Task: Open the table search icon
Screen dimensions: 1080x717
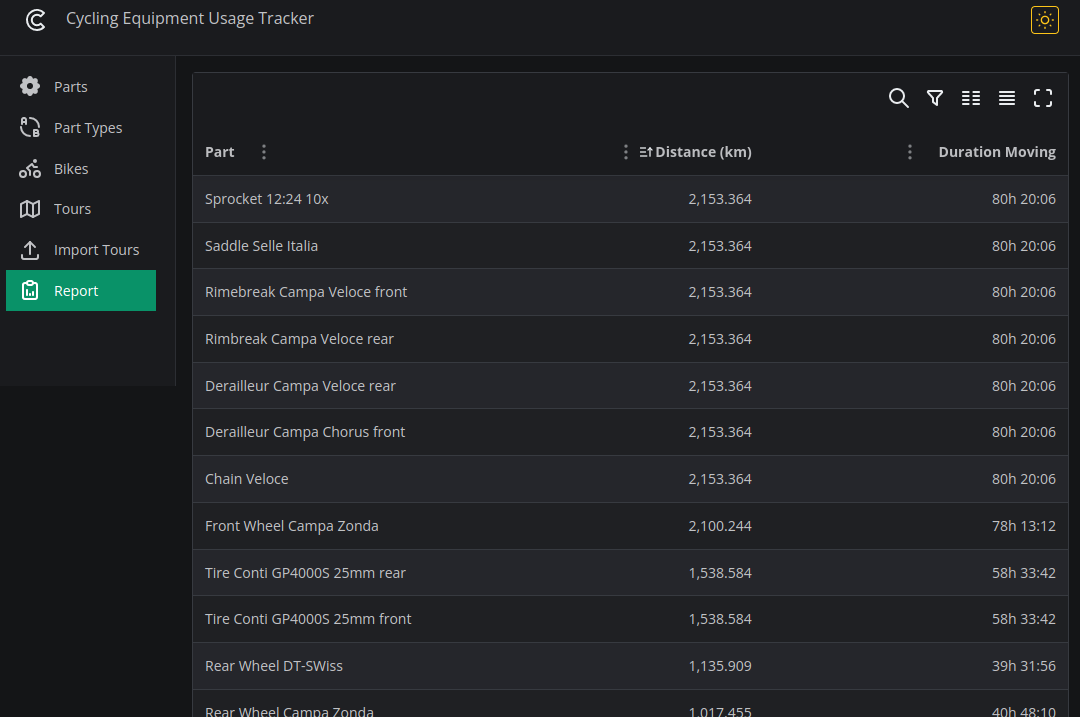Action: pyautogui.click(x=898, y=98)
